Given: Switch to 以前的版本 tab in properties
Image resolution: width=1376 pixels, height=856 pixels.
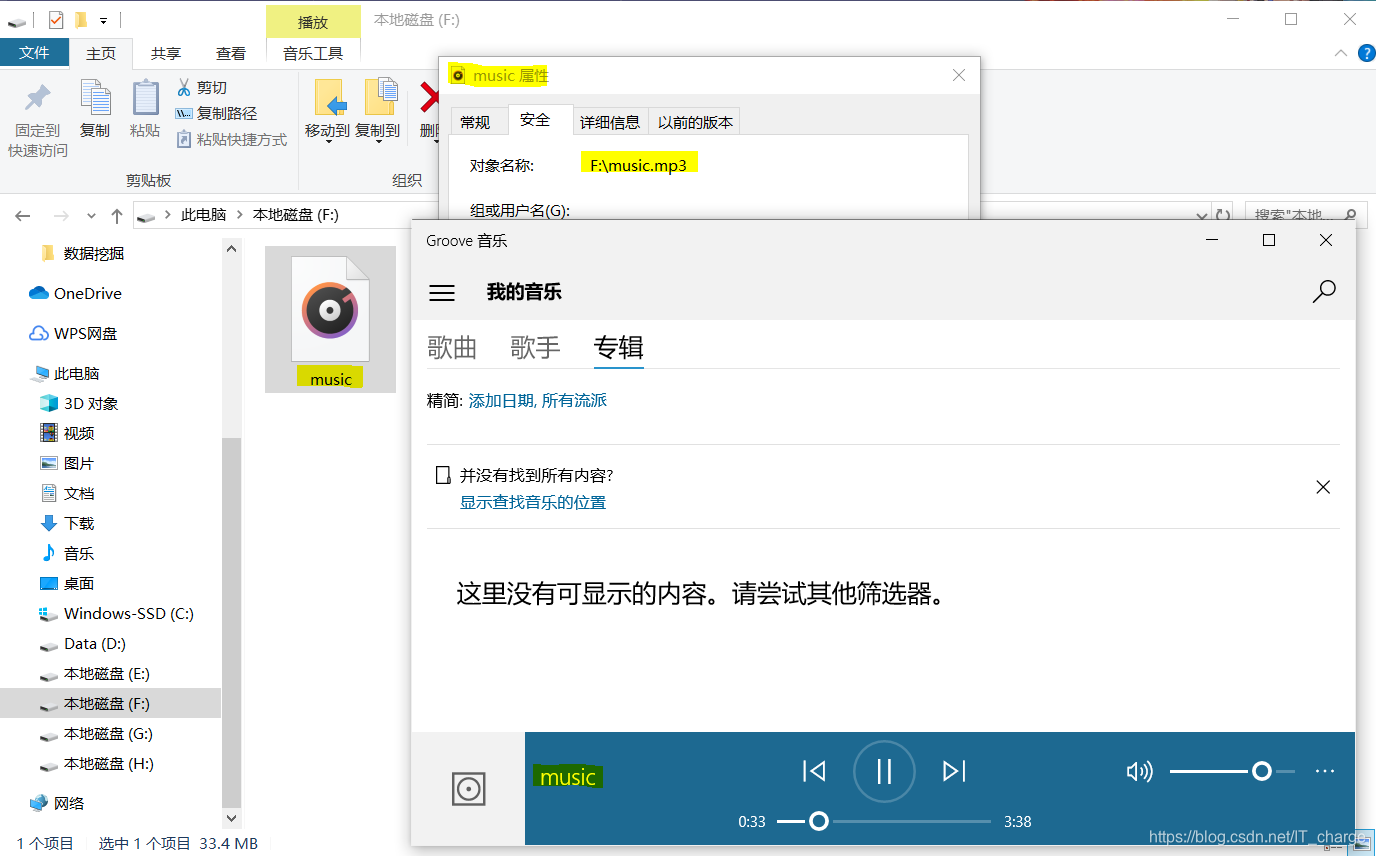Looking at the screenshot, I should [x=695, y=122].
